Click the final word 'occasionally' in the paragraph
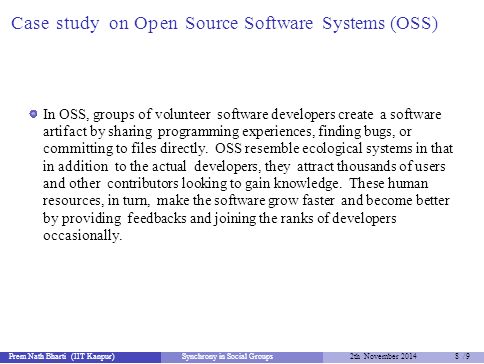The height and width of the screenshot is (364, 484). tap(81, 236)
